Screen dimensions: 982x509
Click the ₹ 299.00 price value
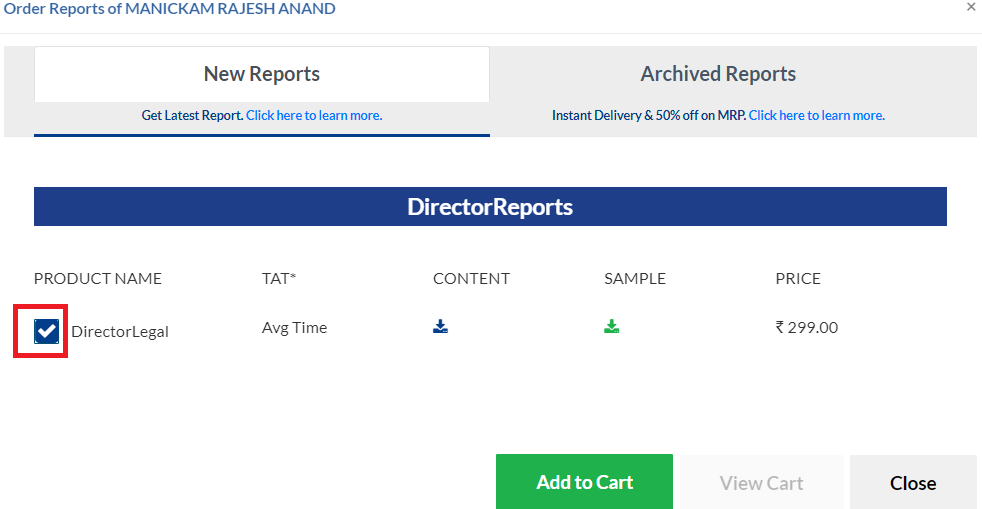807,327
